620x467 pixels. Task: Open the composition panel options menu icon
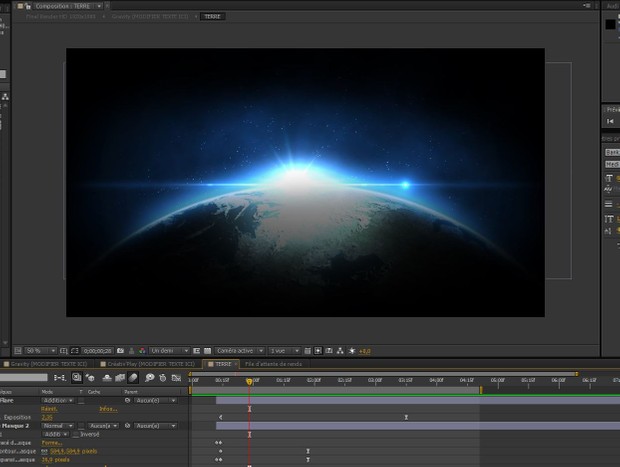[587, 6]
